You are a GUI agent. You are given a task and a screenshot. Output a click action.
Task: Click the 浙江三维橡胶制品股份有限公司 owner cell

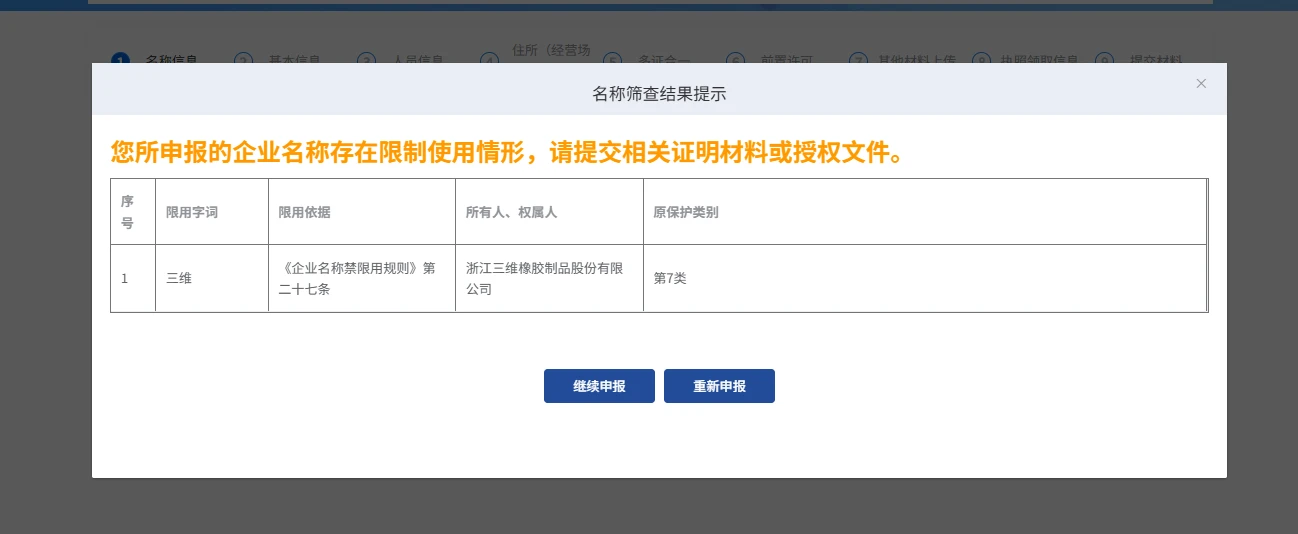pyautogui.click(x=545, y=278)
